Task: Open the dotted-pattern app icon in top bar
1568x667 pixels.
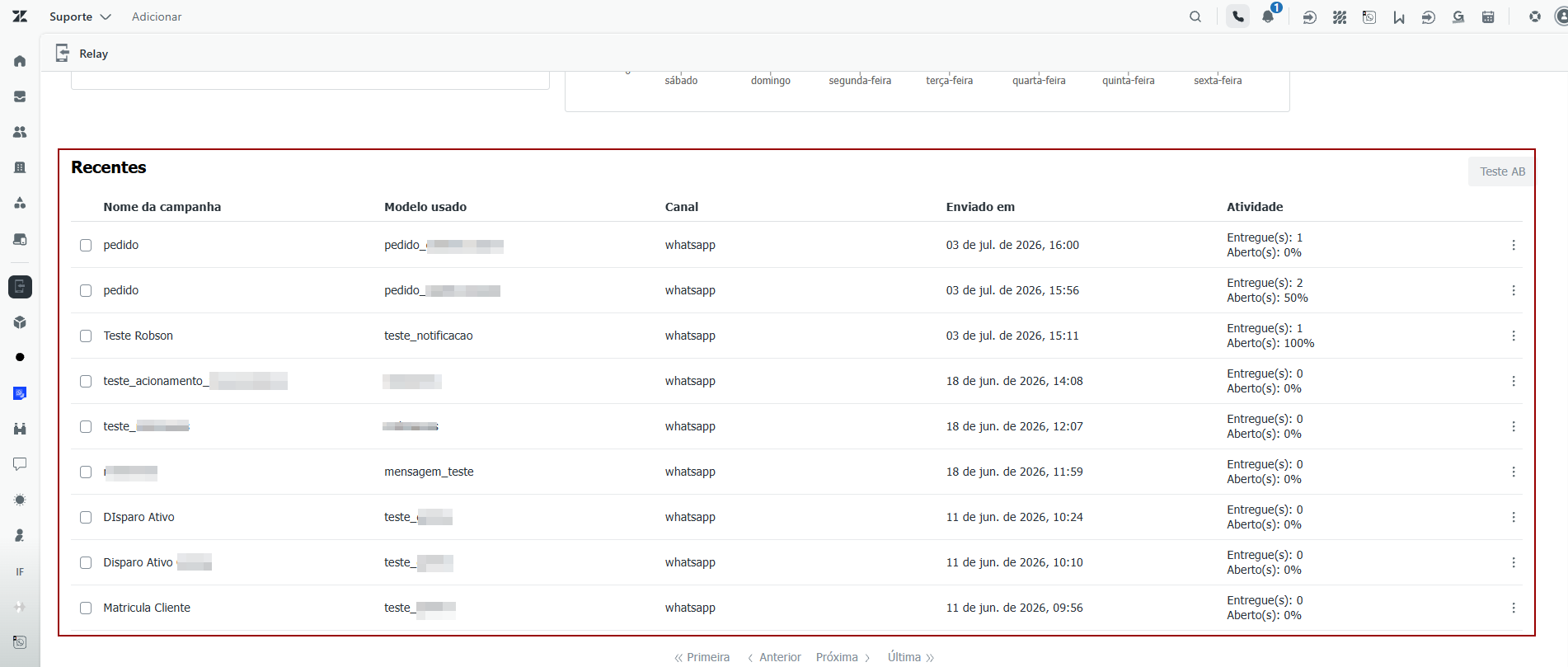Action: point(1340,16)
